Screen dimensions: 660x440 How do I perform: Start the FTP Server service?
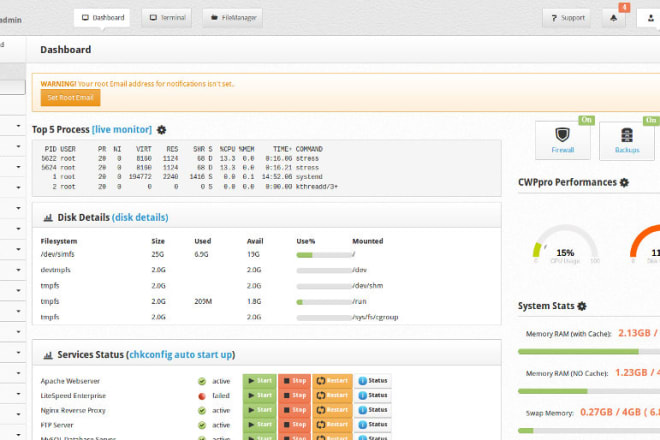(x=260, y=425)
